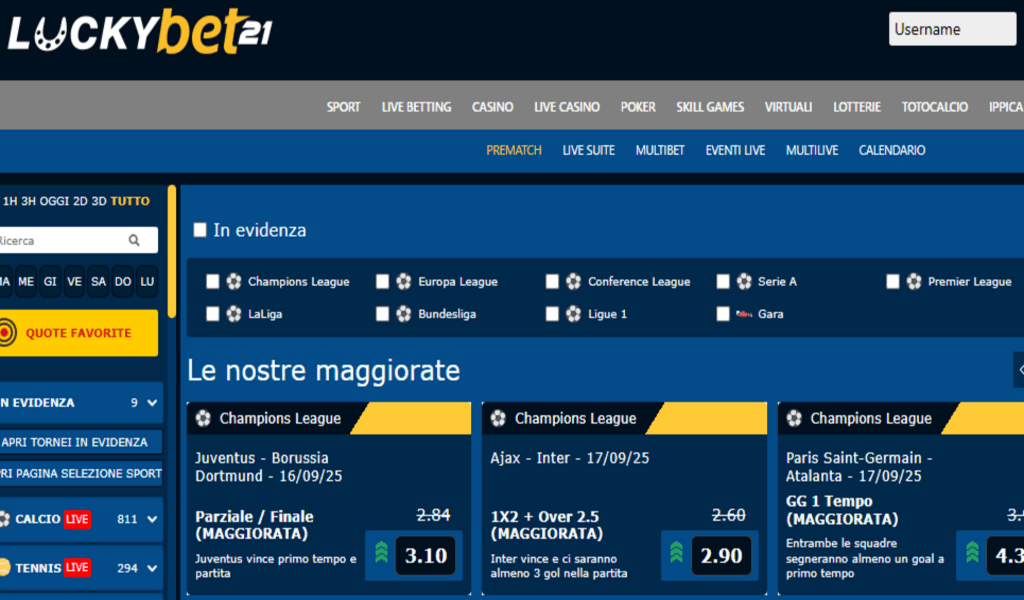Click the Bundesliga soccer ball icon
Image resolution: width=1024 pixels, height=600 pixels.
[404, 314]
